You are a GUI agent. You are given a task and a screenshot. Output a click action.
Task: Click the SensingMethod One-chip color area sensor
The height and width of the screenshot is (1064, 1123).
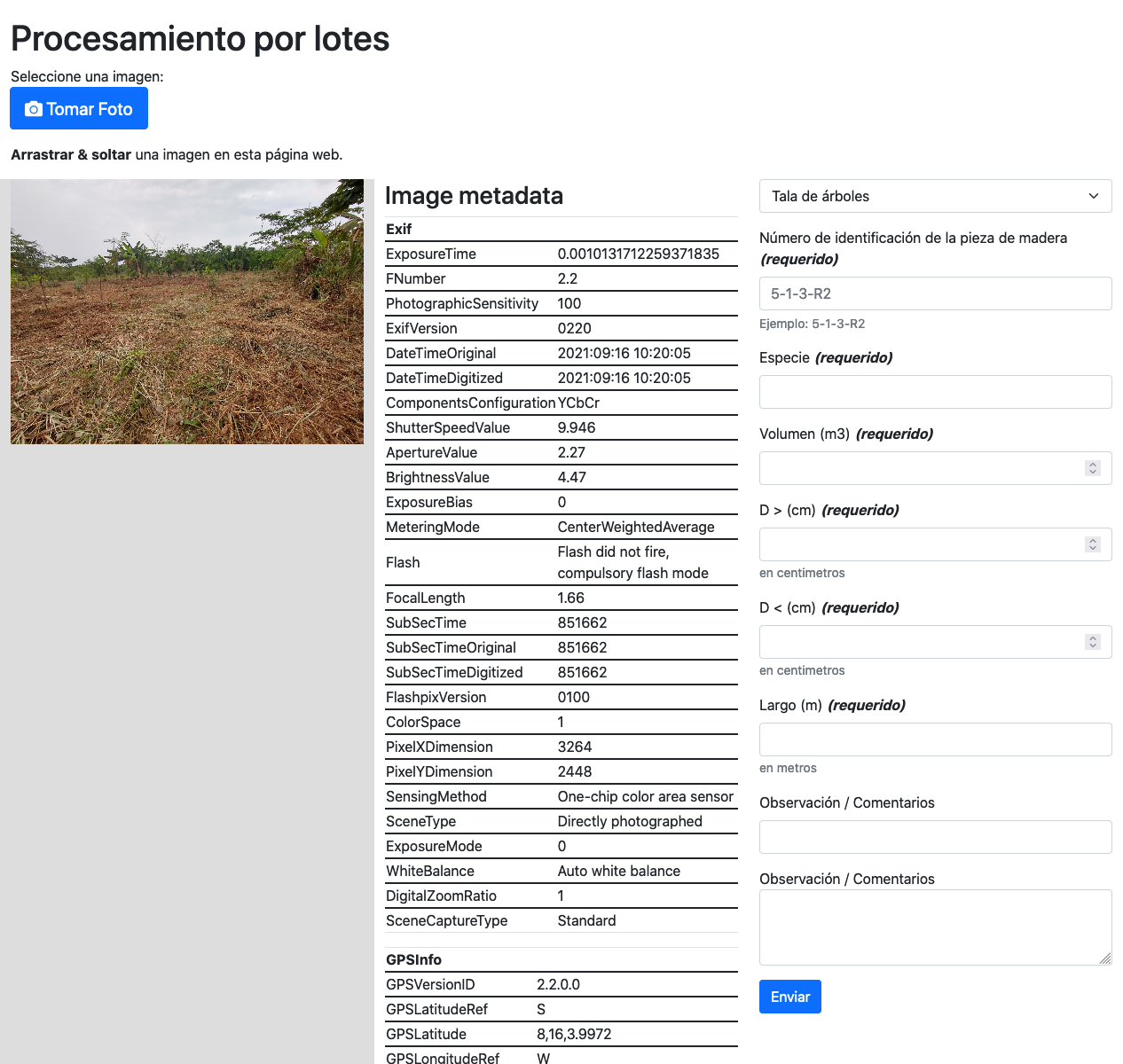pos(645,796)
